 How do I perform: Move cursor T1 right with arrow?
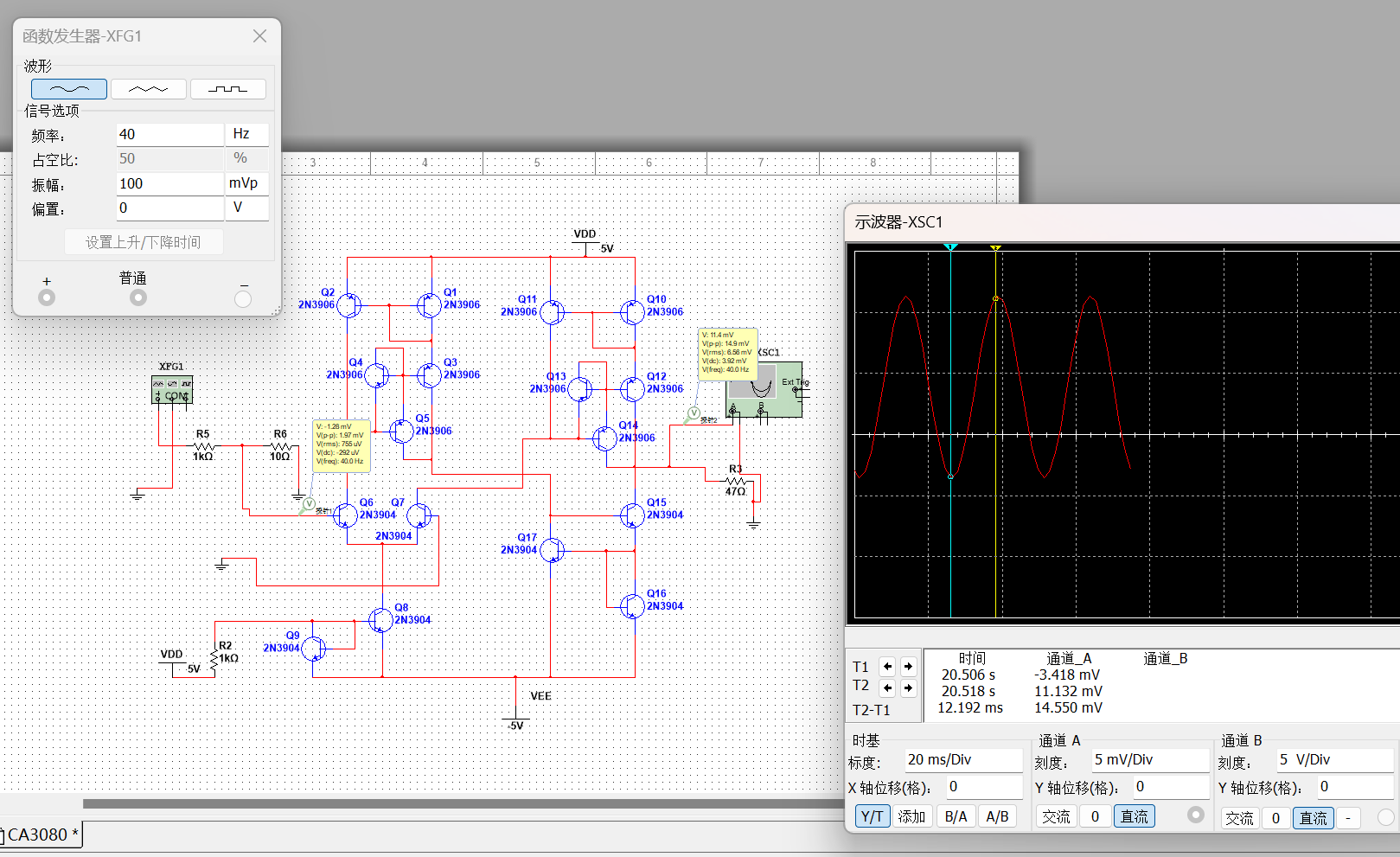(908, 666)
